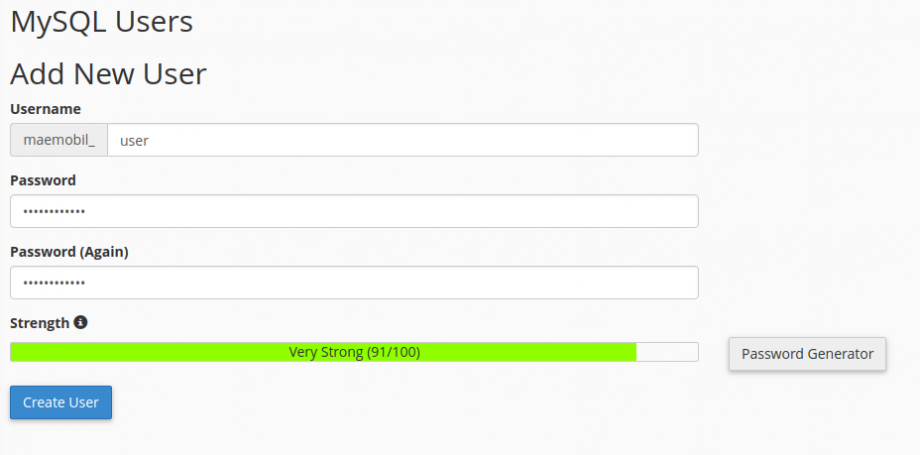Screen dimensions: 920x455
Task: Click the green filled part of strength meter
Action: [x=150, y=352]
